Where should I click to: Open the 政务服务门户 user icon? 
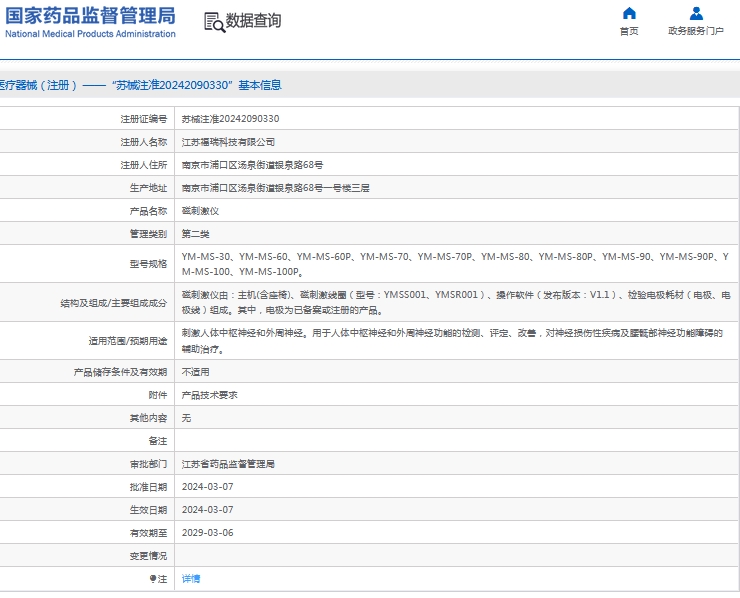(x=696, y=13)
